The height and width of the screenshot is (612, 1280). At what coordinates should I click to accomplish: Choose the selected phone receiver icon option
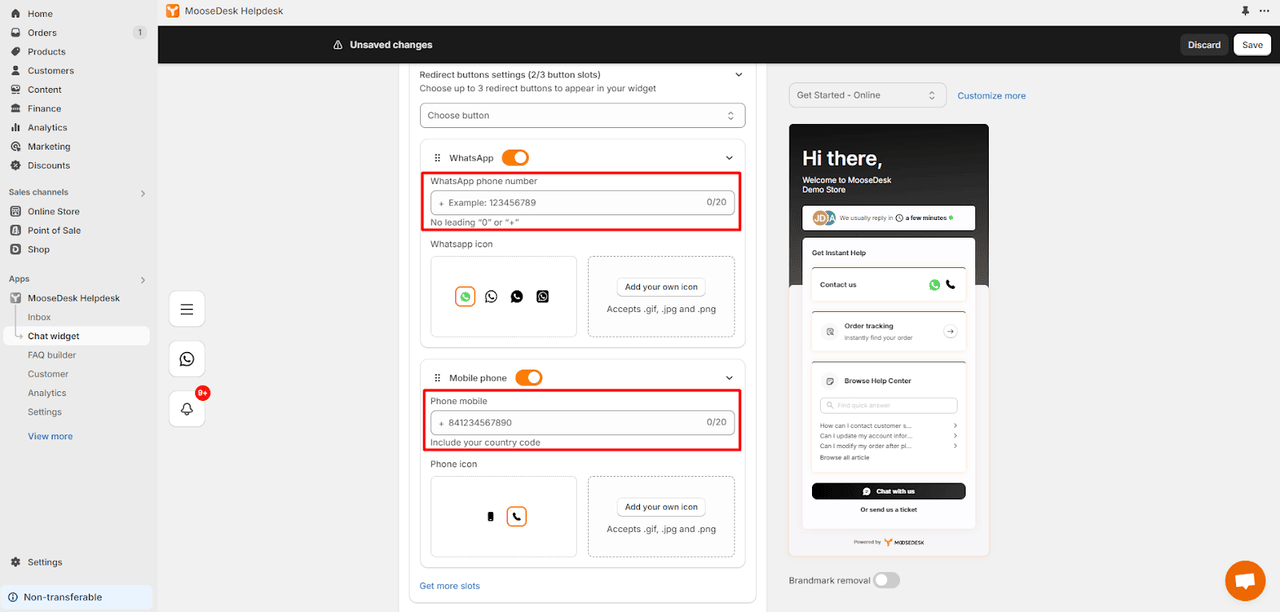pos(516,517)
